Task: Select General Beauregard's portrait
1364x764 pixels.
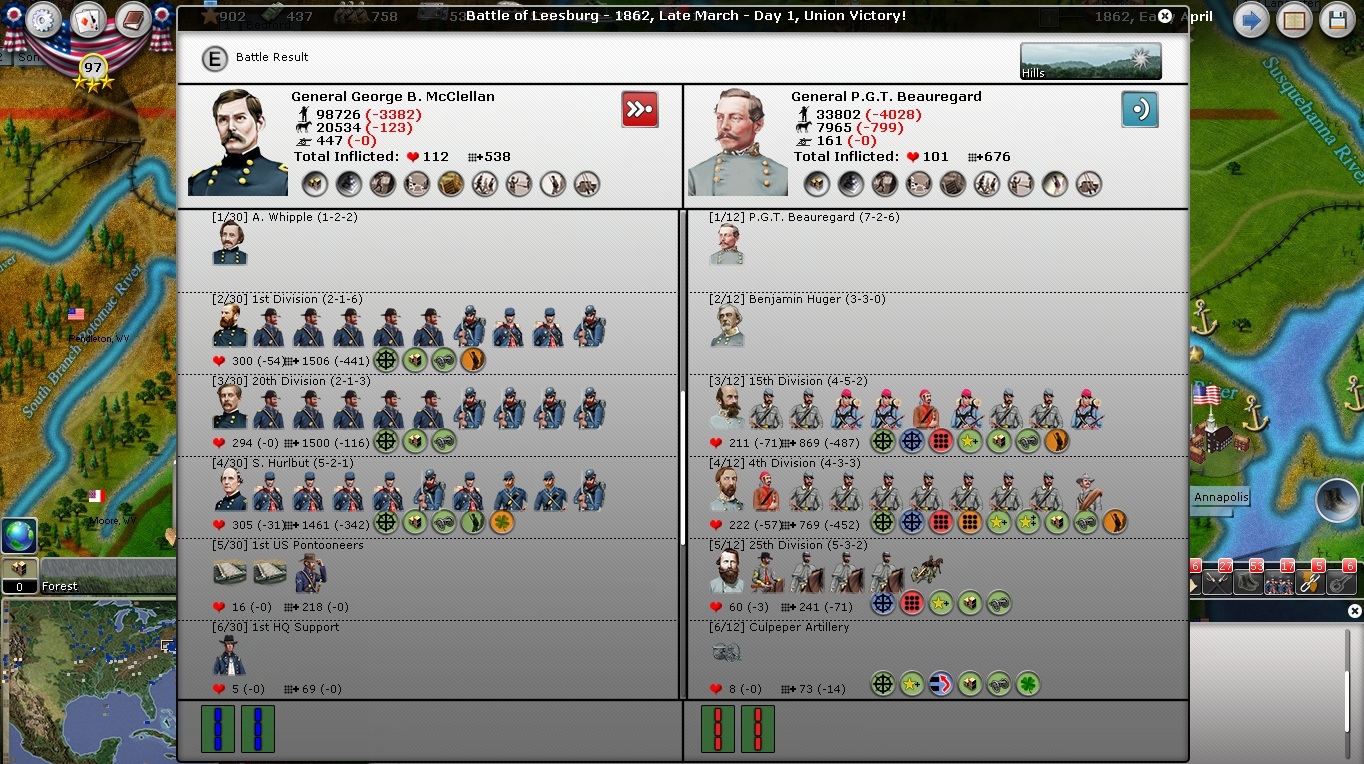Action: (739, 143)
